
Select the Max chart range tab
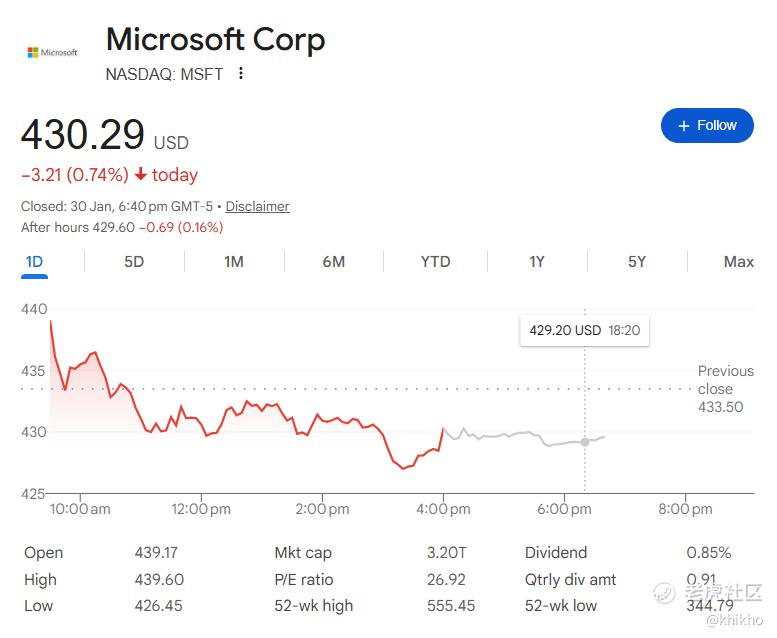[x=738, y=262]
